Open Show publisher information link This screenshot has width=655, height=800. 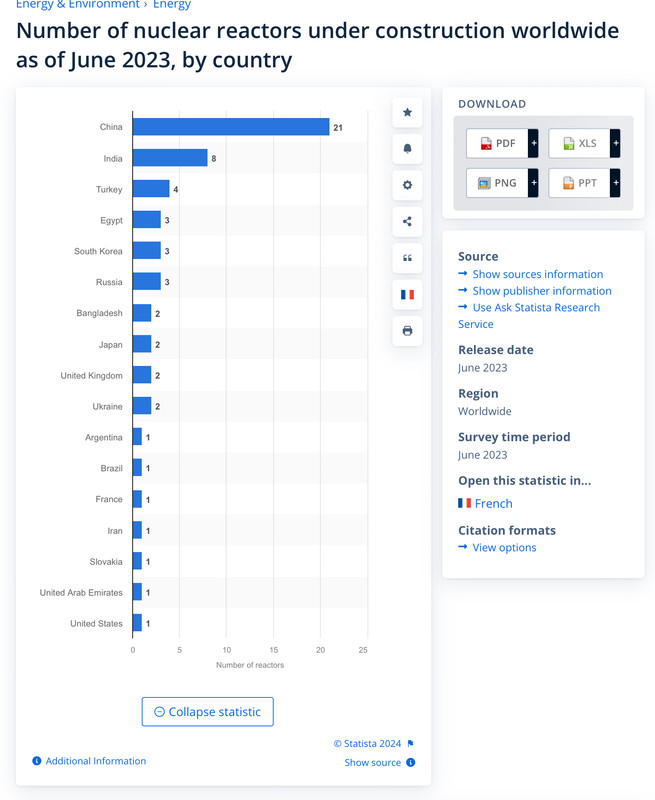pos(542,291)
